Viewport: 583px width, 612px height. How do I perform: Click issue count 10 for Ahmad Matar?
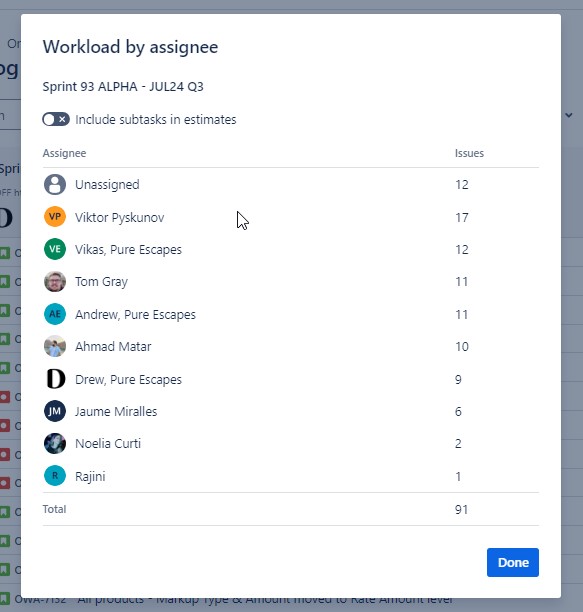tap(462, 347)
